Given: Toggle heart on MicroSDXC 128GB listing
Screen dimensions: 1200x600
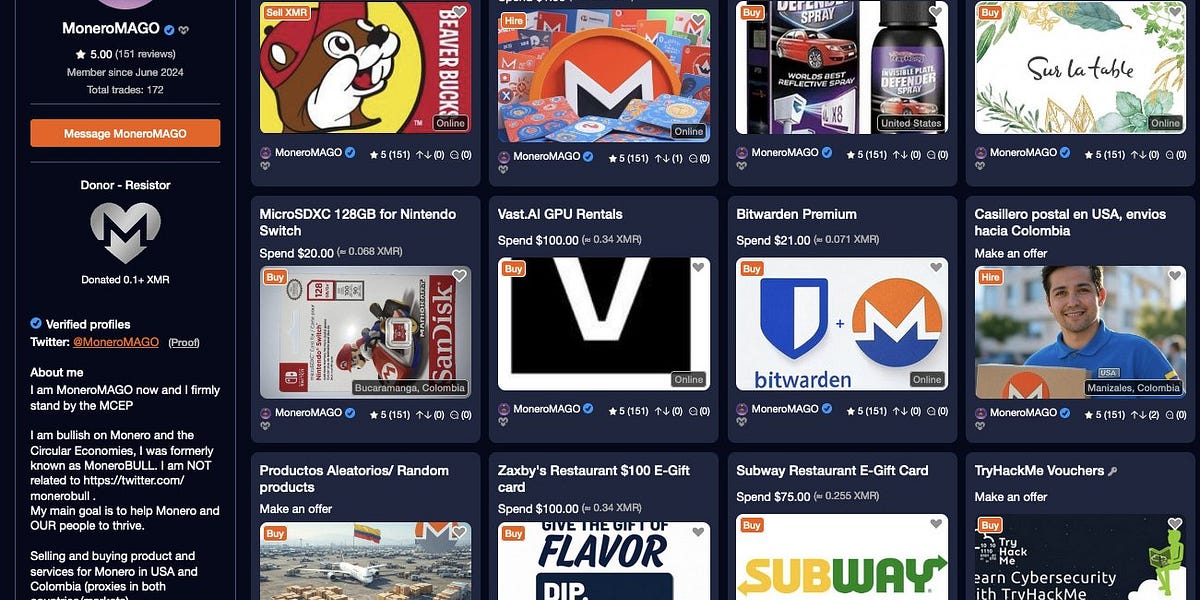Looking at the screenshot, I should (459, 276).
